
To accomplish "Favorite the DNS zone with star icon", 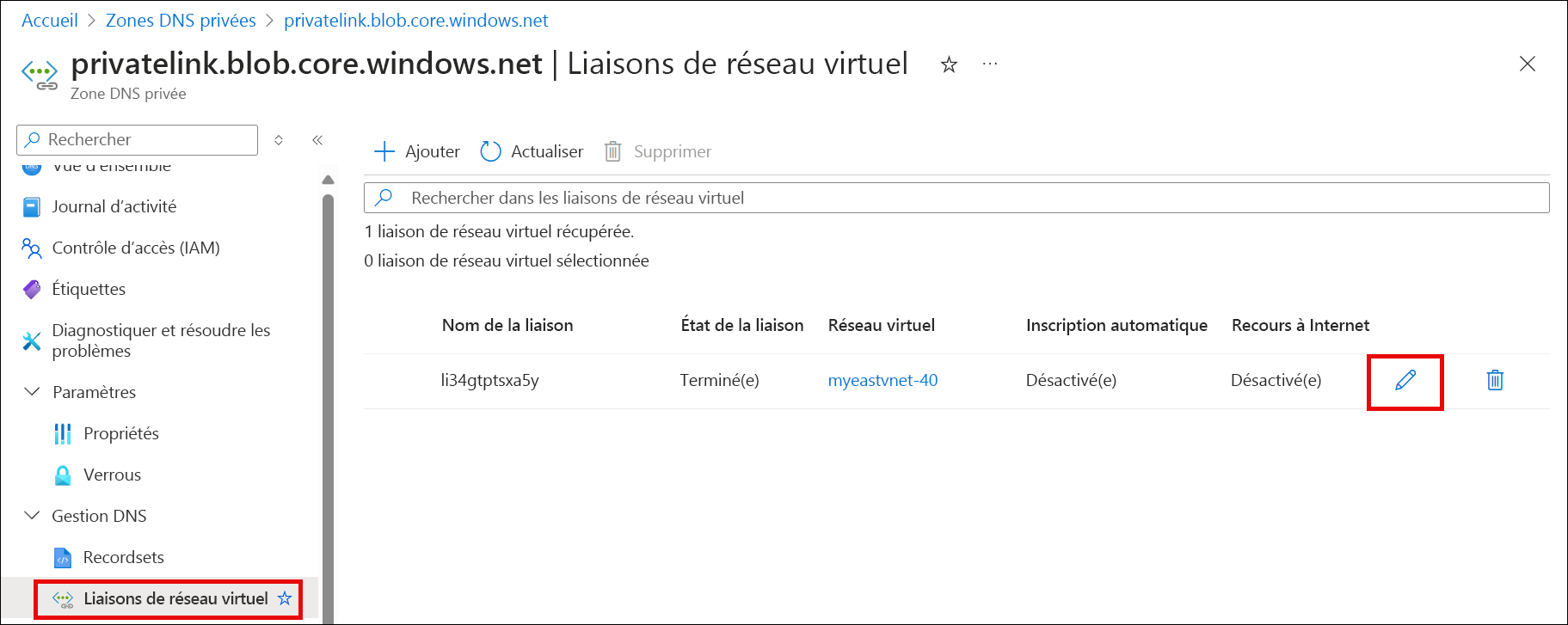I will click(x=948, y=64).
